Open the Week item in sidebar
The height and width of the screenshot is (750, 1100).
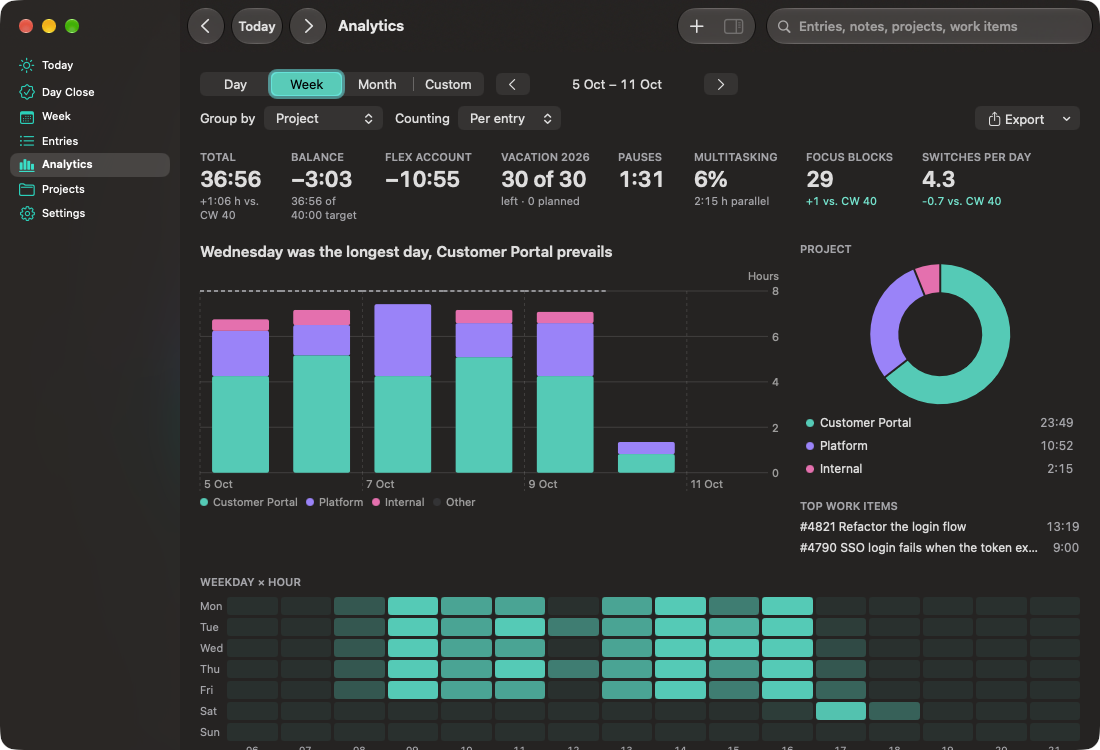90,116
